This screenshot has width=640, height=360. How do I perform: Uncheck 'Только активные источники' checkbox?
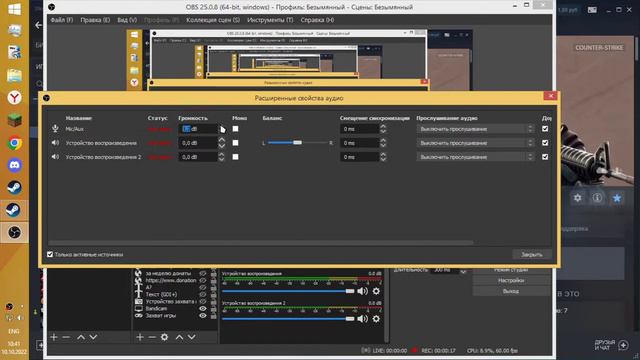[x=50, y=254]
